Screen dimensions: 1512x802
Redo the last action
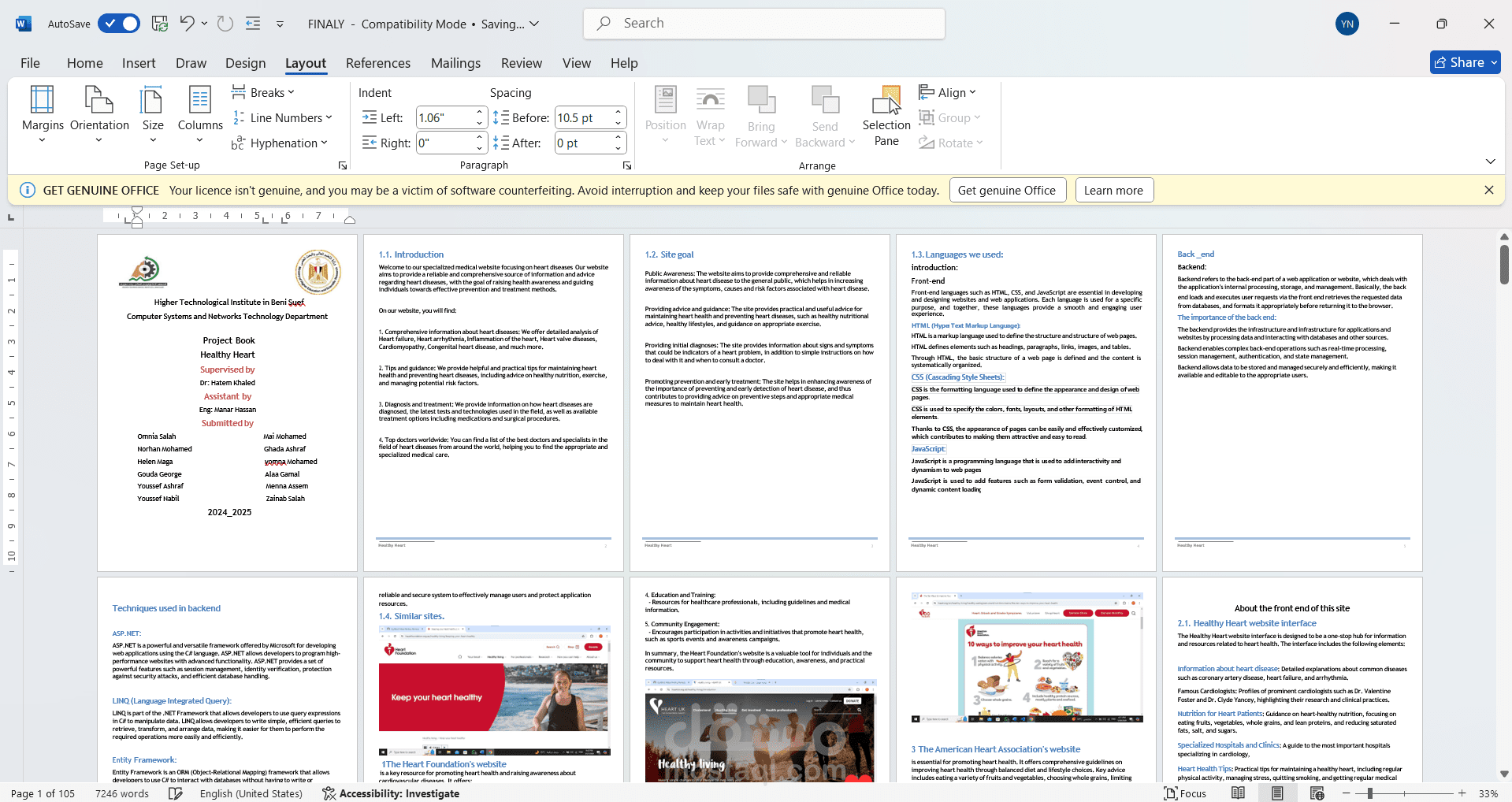point(225,24)
